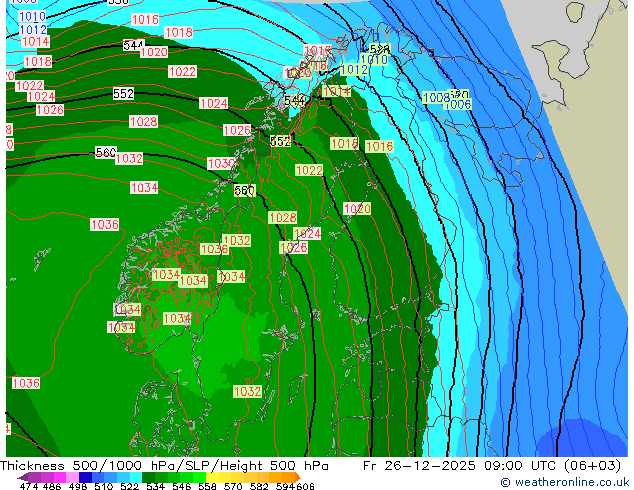Pick the darkest green legend swatch
634x490 pixels.
tap(148, 477)
